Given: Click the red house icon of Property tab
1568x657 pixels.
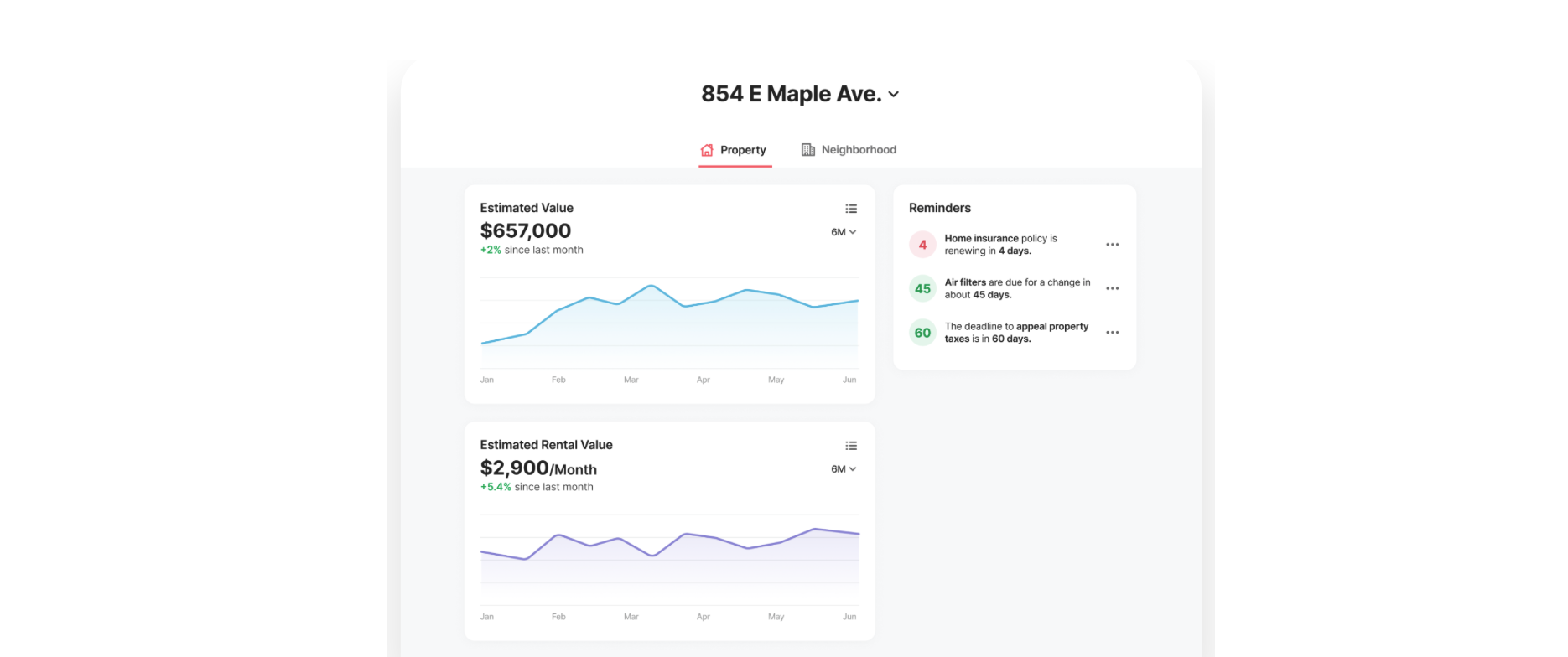Looking at the screenshot, I should 707,150.
